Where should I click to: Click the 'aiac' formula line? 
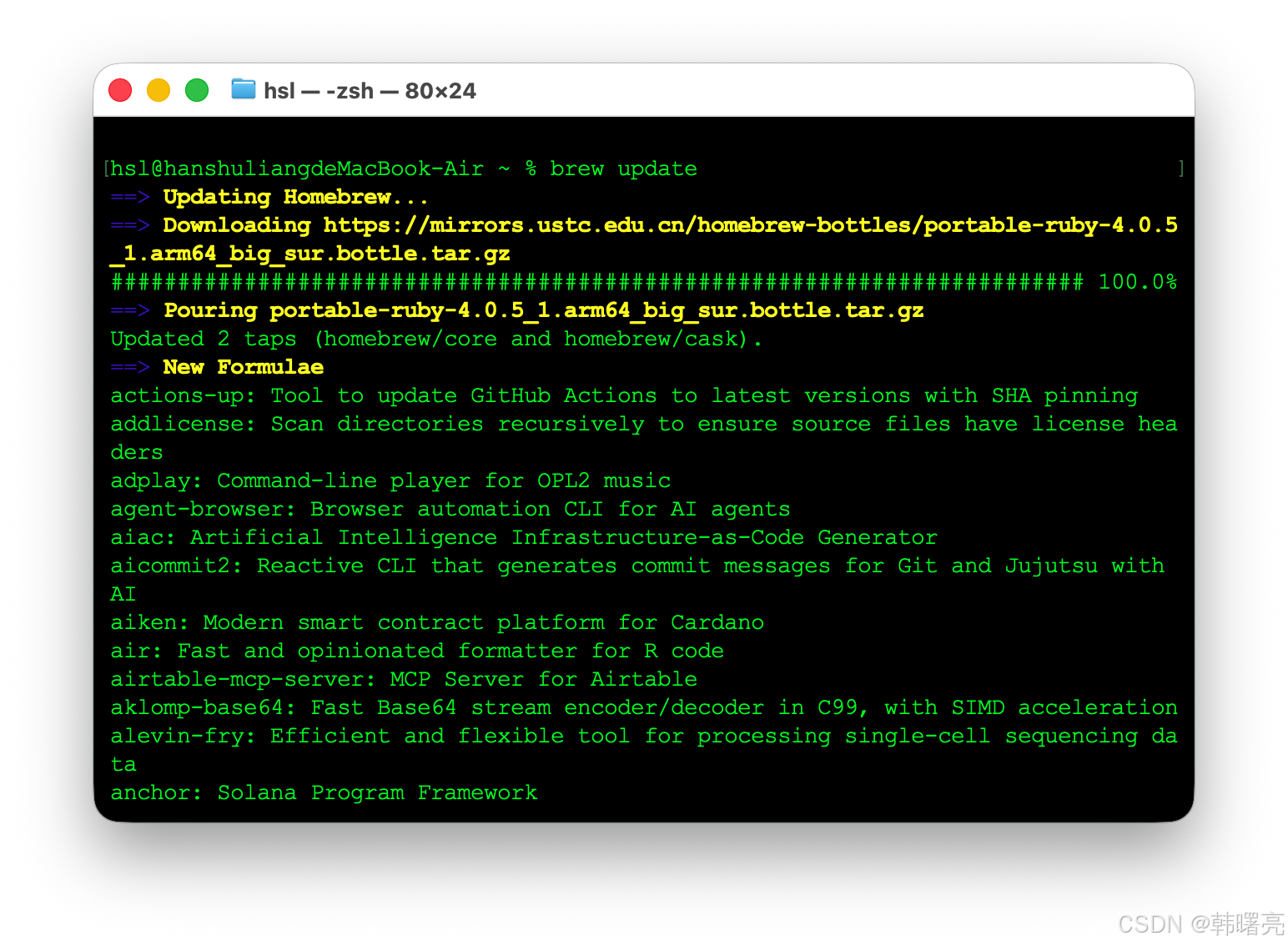tap(524, 537)
